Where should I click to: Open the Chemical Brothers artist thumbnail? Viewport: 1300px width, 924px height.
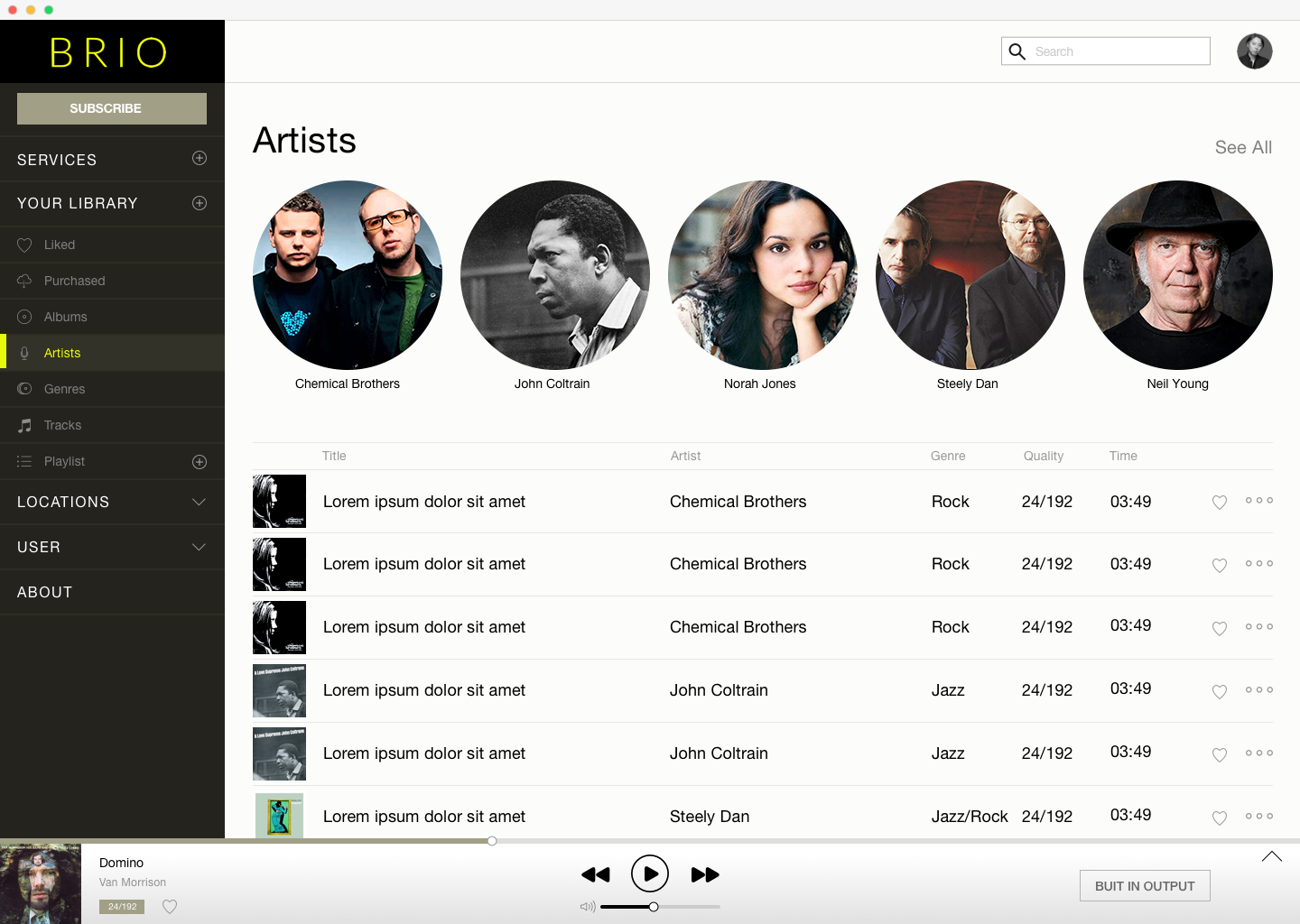click(x=348, y=275)
